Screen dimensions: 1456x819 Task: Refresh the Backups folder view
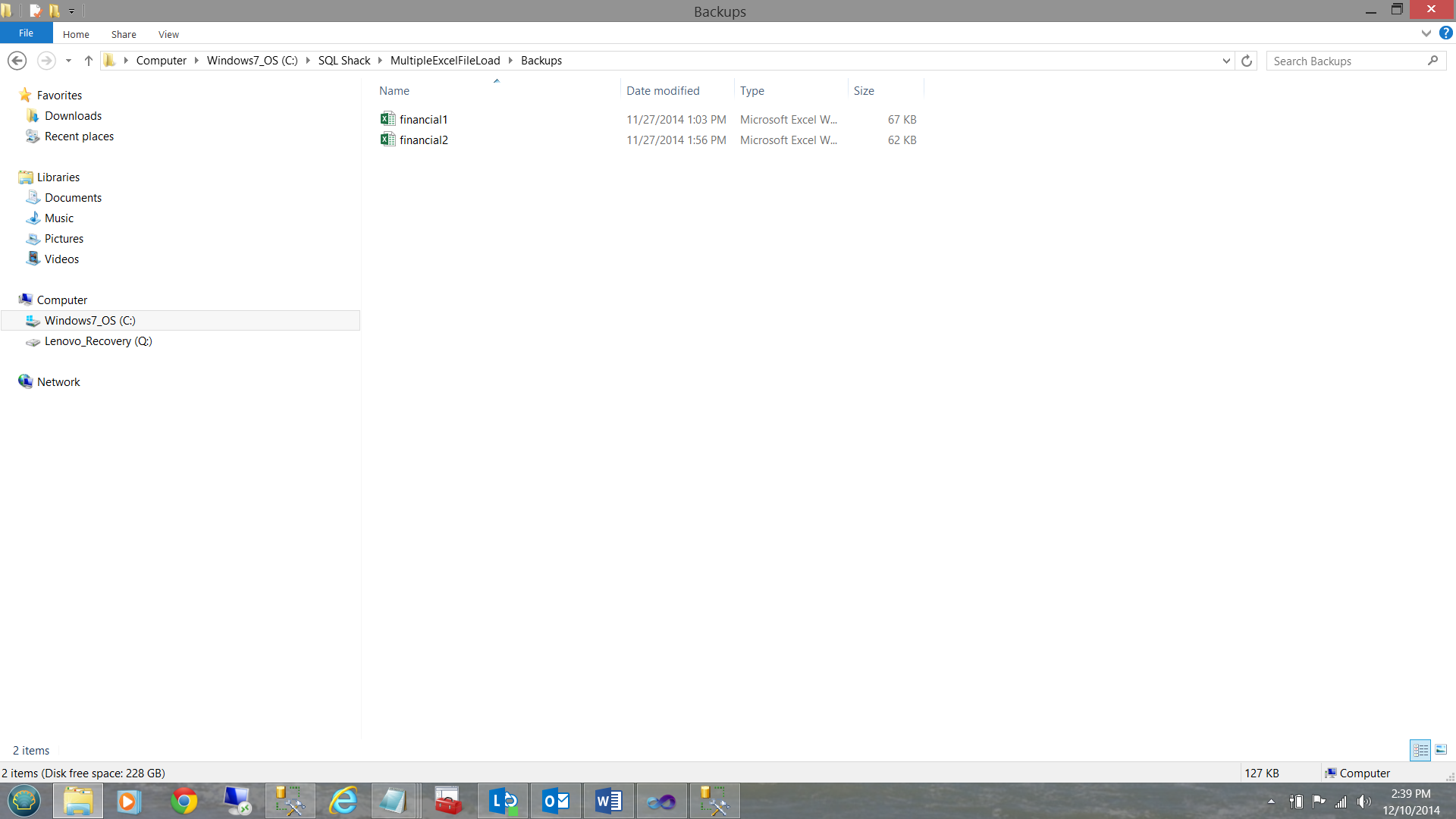pyautogui.click(x=1246, y=61)
